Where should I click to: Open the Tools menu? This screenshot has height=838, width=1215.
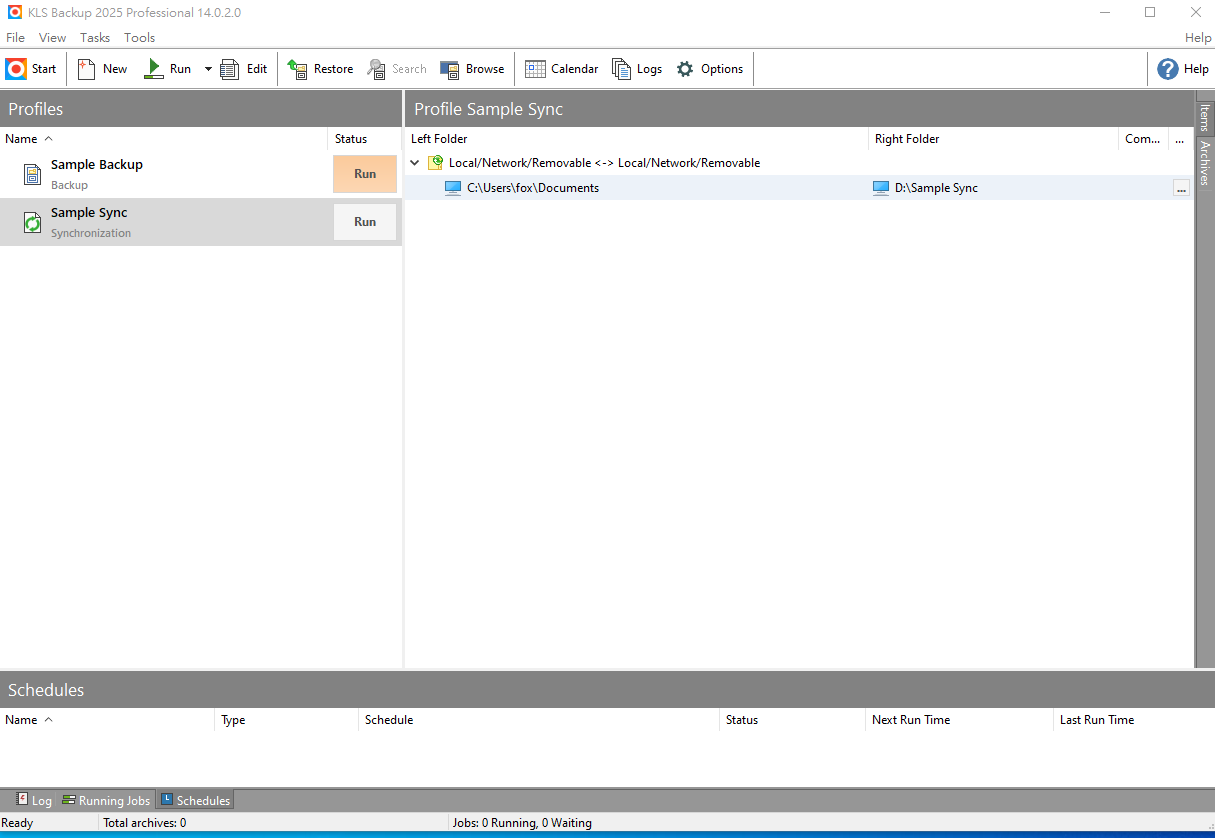[x=140, y=38]
